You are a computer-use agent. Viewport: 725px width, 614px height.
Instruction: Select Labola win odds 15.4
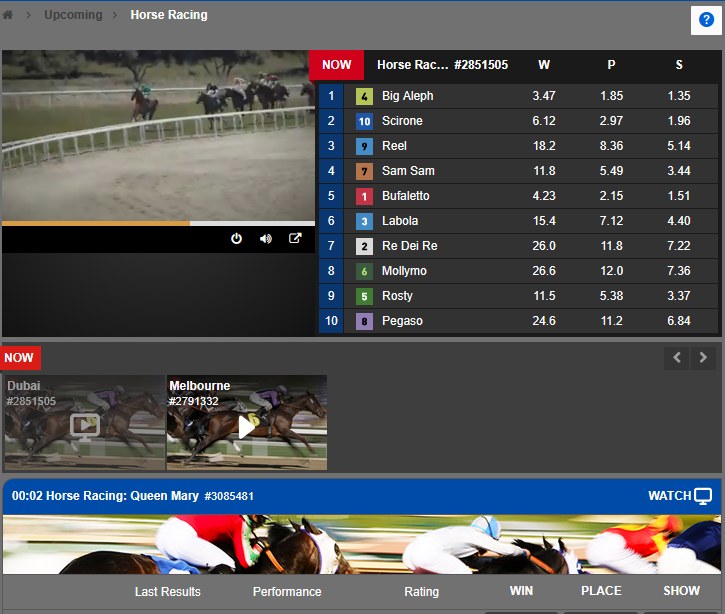point(544,221)
